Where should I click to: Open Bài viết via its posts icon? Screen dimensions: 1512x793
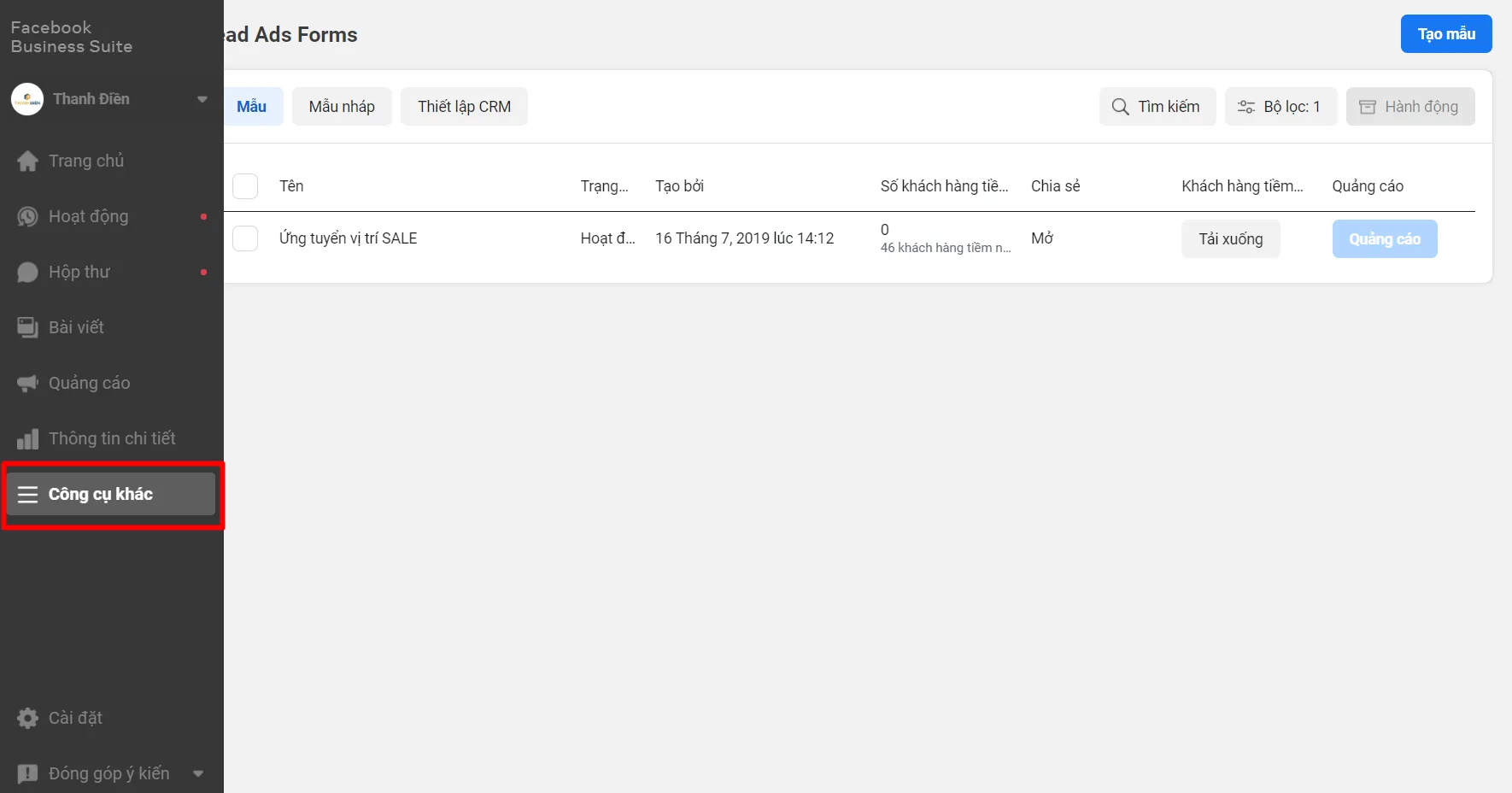(x=27, y=327)
